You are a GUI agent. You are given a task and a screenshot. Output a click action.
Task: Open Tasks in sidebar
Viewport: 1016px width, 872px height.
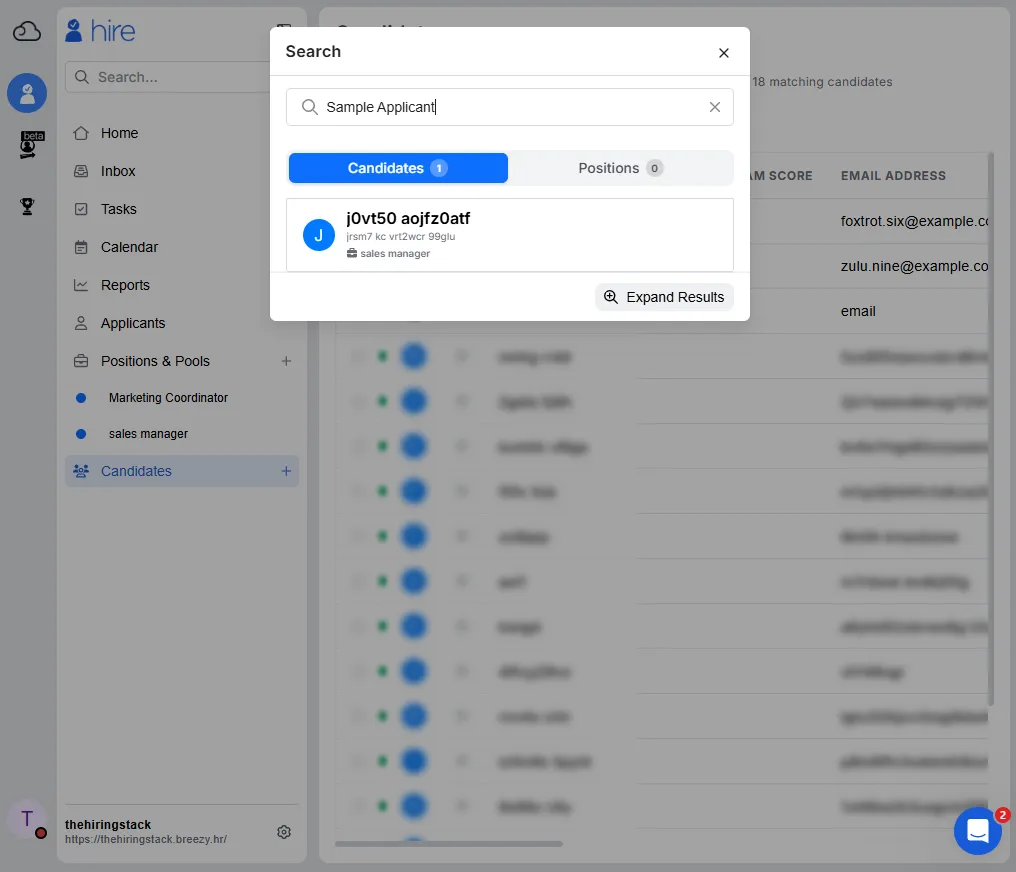[x=119, y=209]
